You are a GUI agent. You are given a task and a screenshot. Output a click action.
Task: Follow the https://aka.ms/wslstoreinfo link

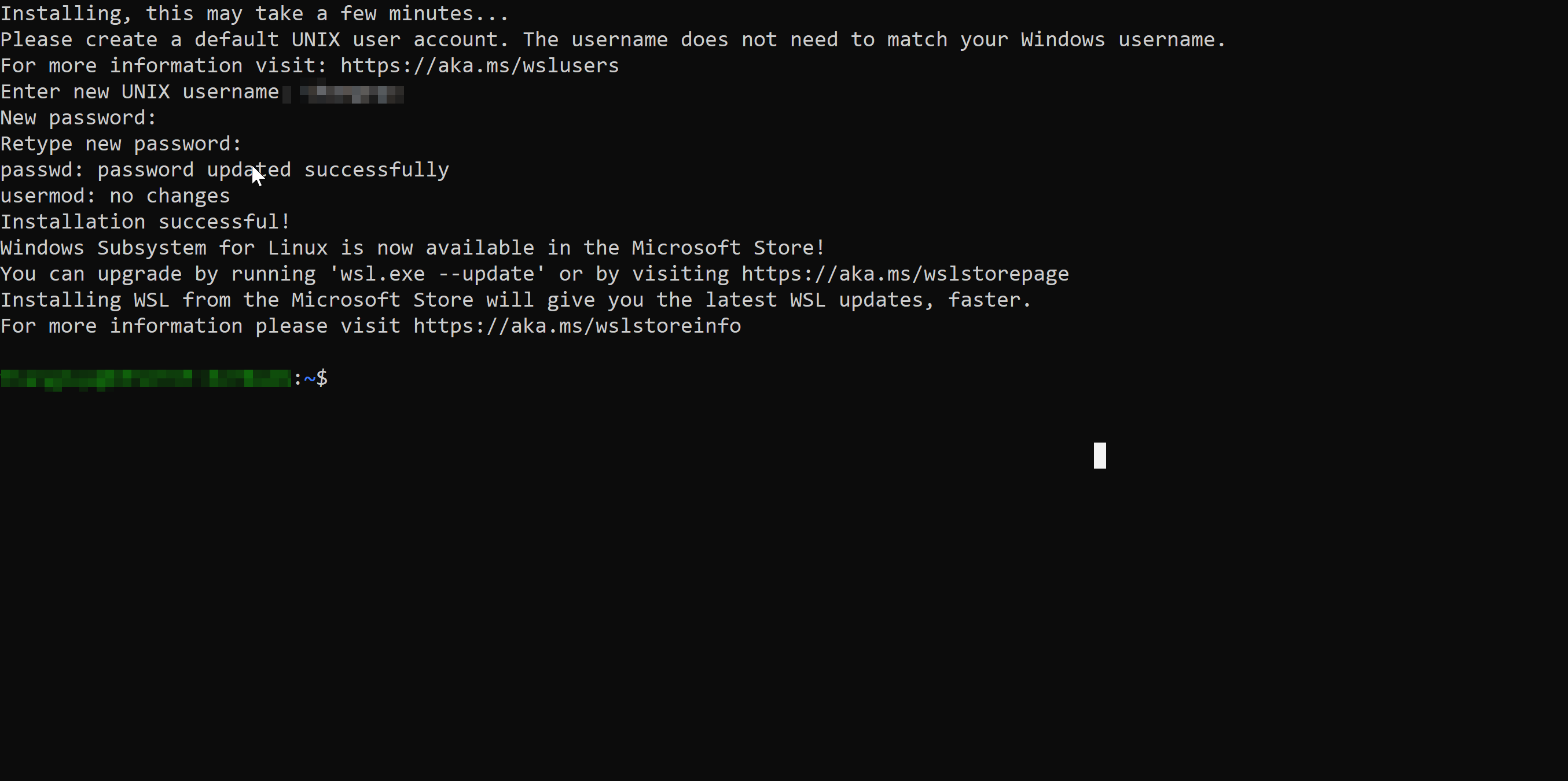(577, 326)
